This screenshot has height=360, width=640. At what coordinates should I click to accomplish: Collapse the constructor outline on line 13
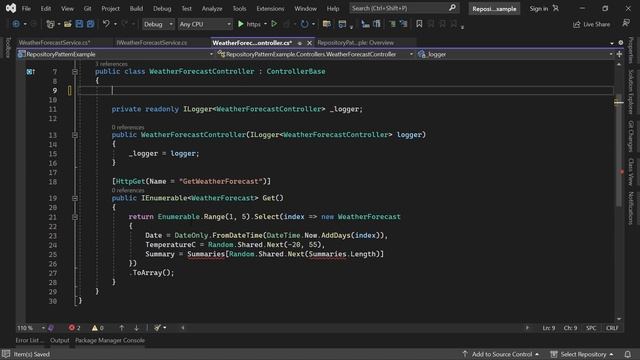click(x=75, y=135)
